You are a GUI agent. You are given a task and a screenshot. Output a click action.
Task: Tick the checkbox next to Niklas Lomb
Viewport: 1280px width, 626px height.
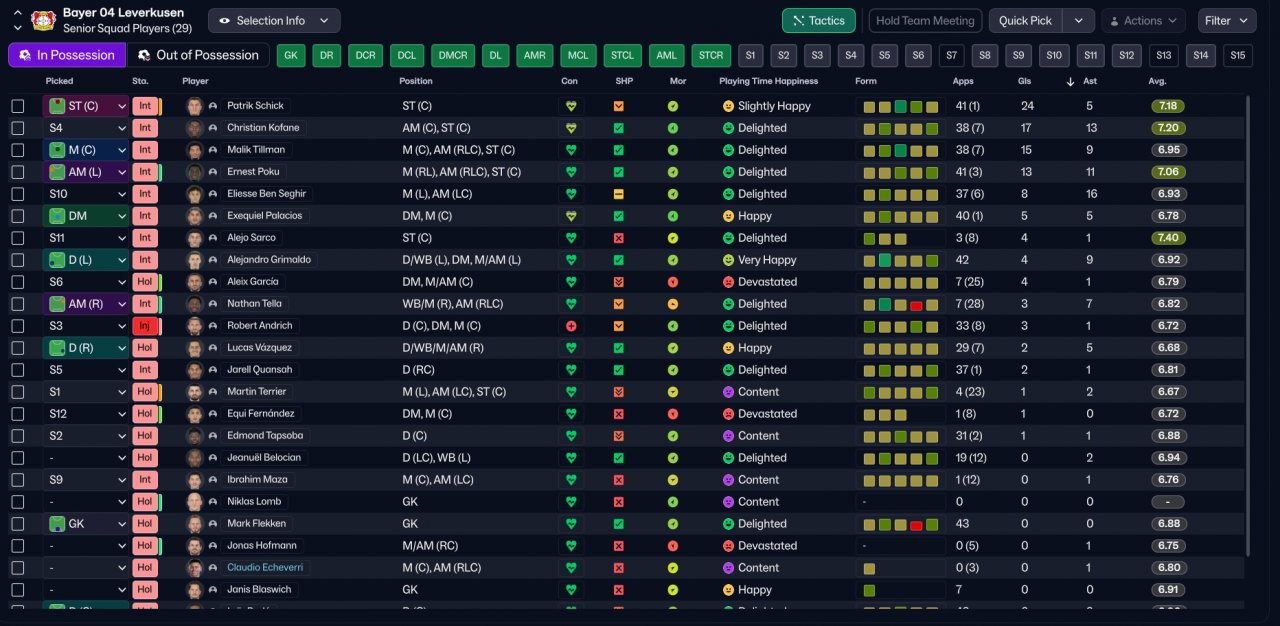click(x=17, y=502)
